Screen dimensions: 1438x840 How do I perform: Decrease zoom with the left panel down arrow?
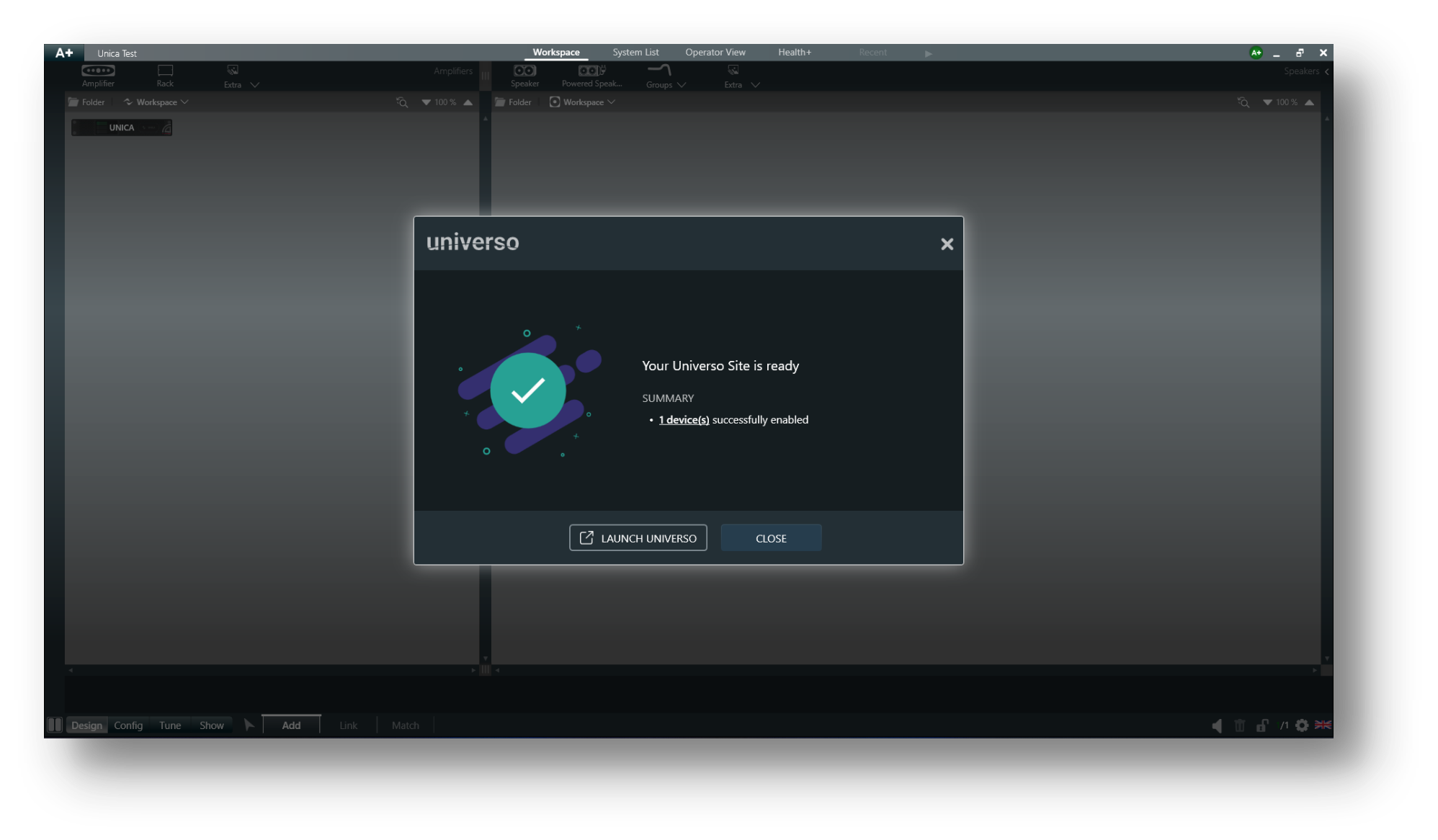pyautogui.click(x=426, y=102)
